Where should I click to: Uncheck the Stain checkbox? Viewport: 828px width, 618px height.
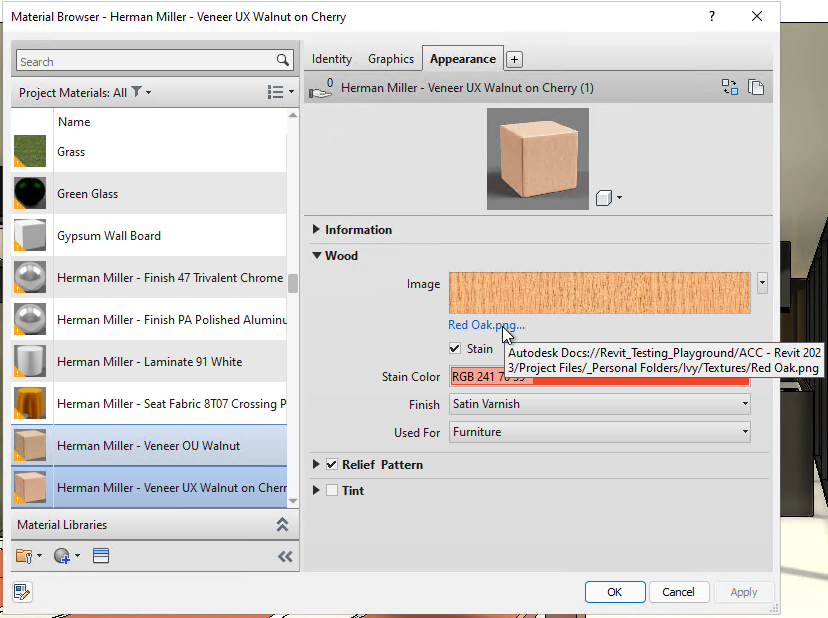pos(455,349)
